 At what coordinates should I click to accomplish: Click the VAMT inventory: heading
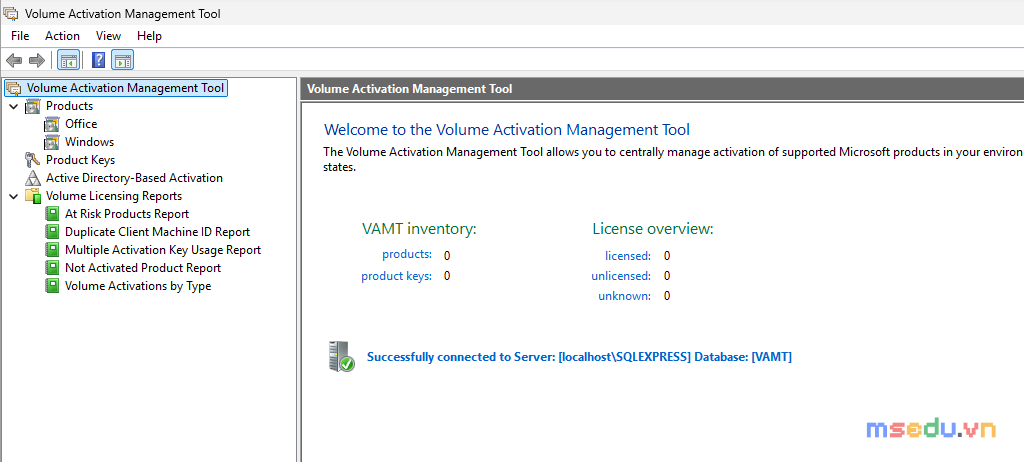coord(419,229)
